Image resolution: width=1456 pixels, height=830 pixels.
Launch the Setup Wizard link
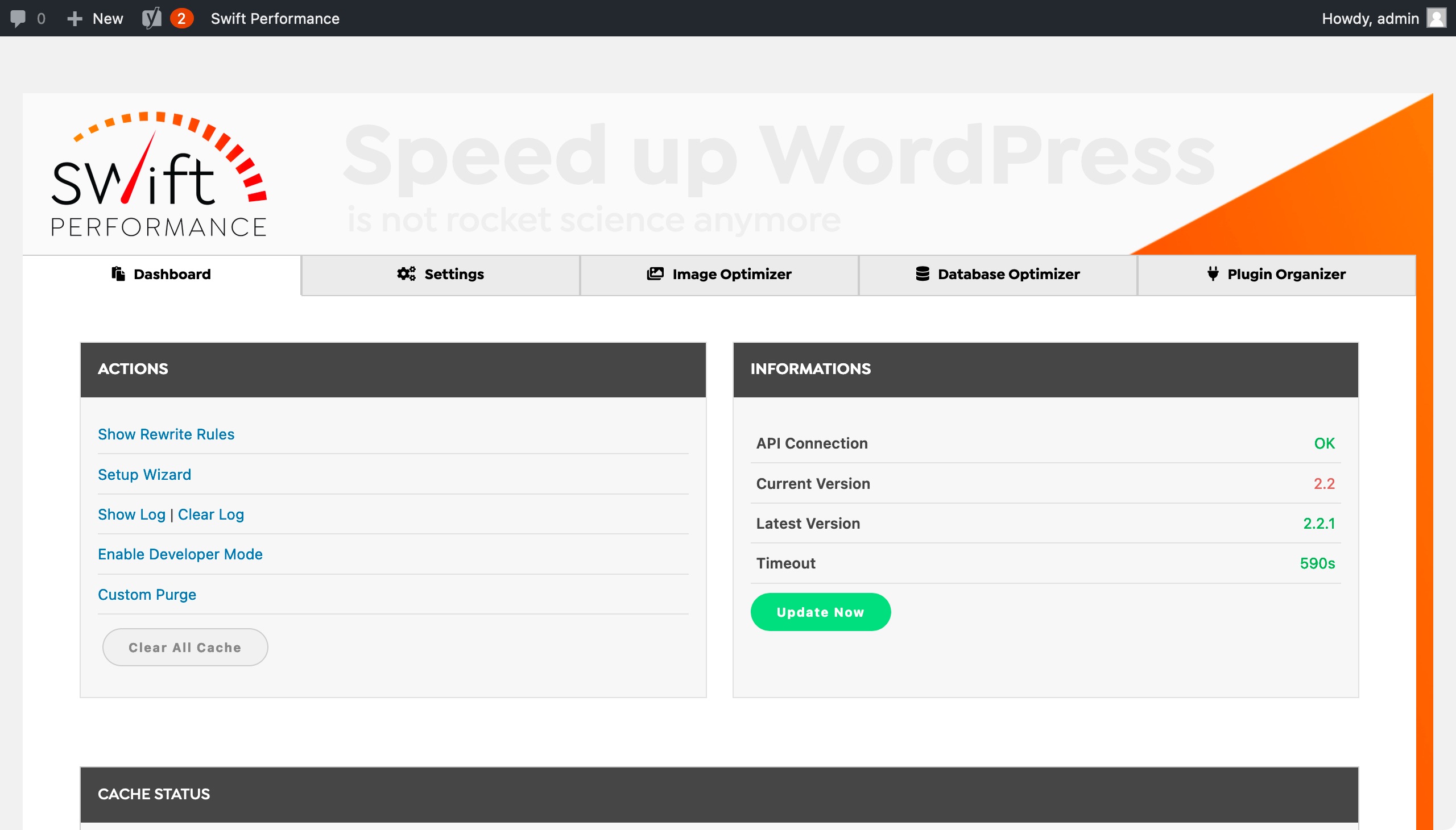coord(144,474)
